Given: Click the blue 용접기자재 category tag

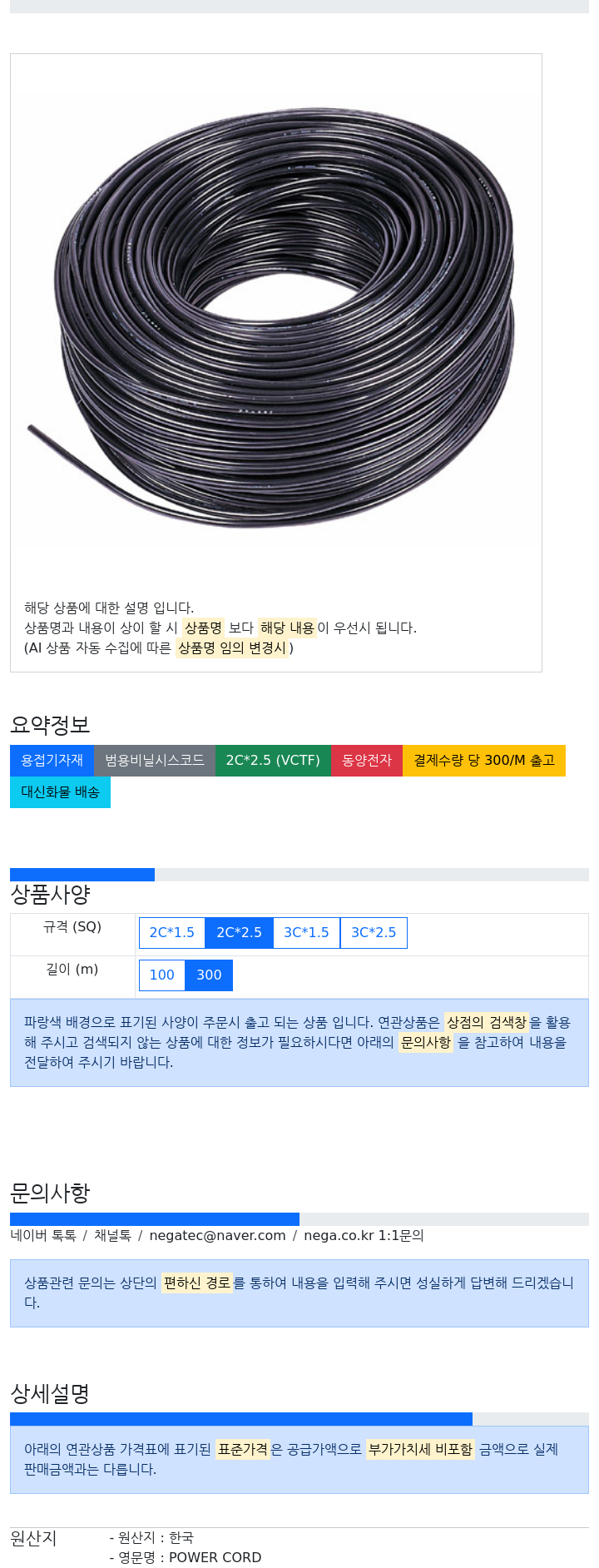Looking at the screenshot, I should coord(52,761).
